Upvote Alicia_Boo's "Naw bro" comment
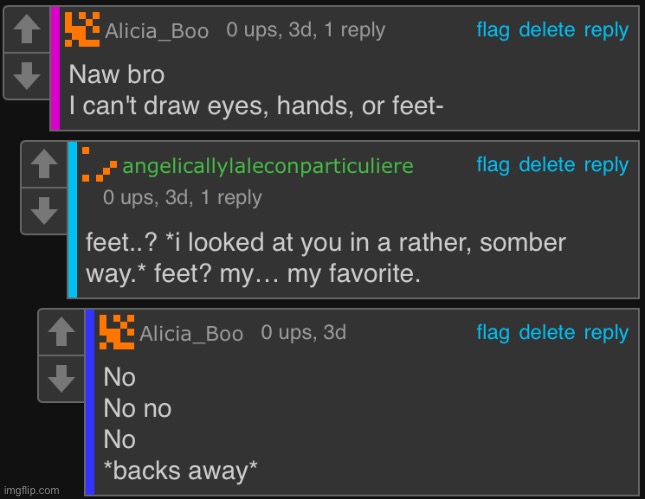This screenshot has height=499, width=645. [28, 32]
